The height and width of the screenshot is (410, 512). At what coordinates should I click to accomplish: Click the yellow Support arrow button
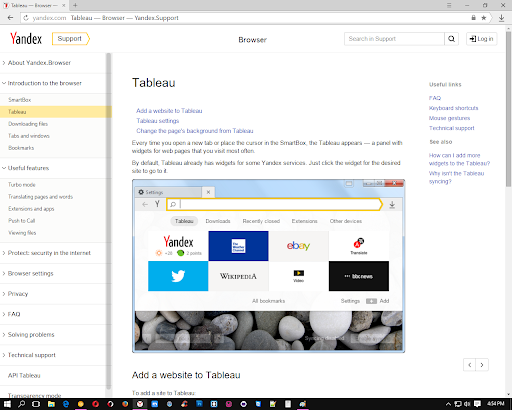71,39
